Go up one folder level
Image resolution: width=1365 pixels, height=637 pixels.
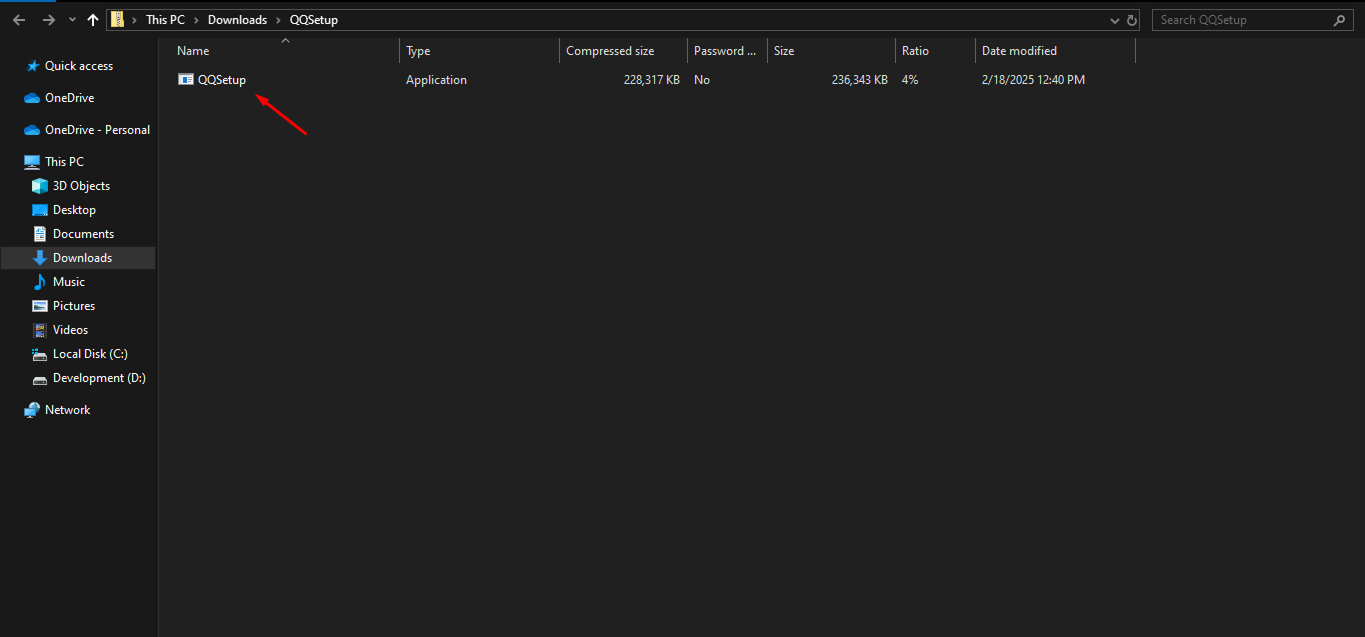(93, 20)
